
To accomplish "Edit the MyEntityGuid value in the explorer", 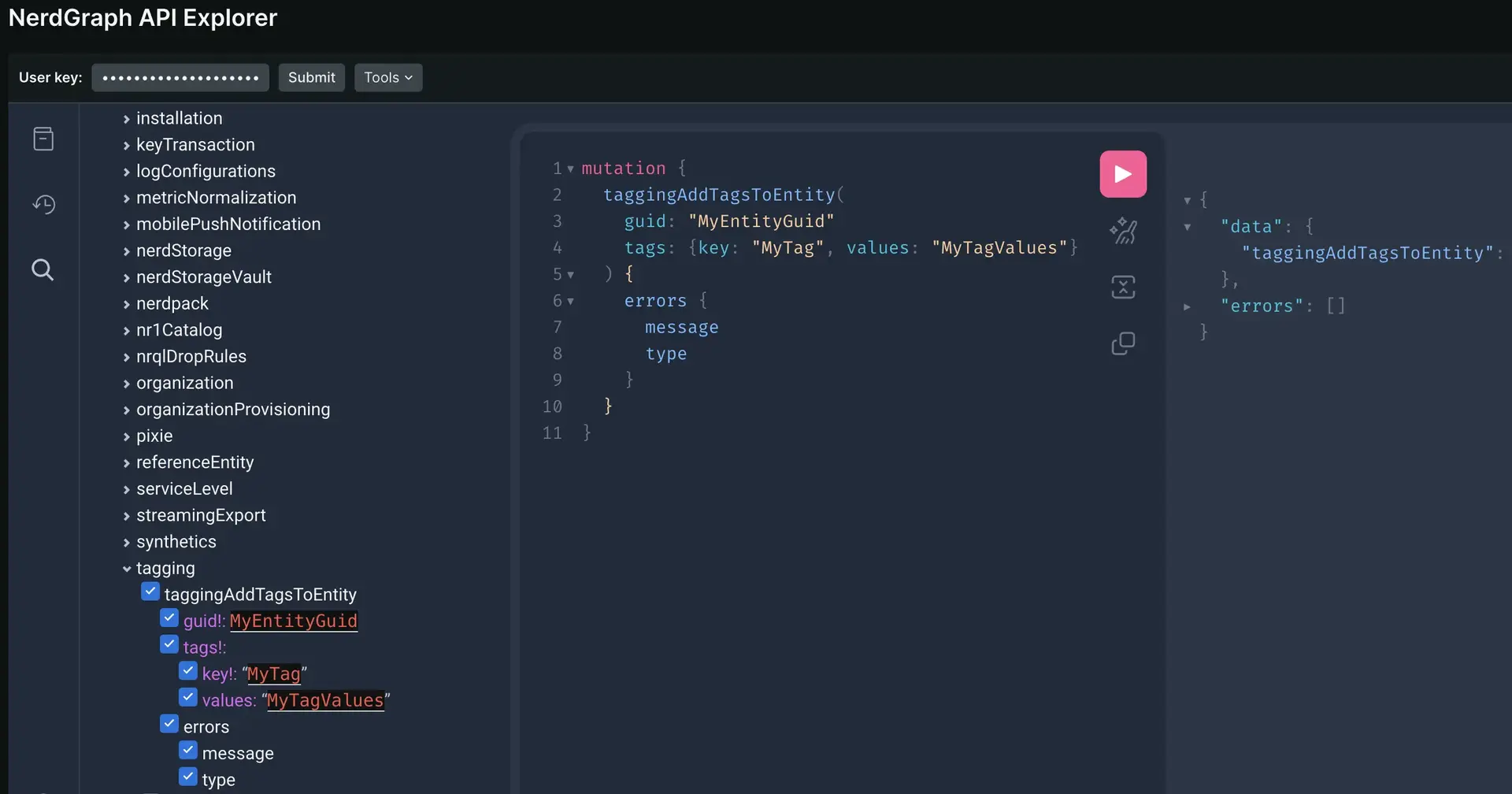I will pos(293,621).
